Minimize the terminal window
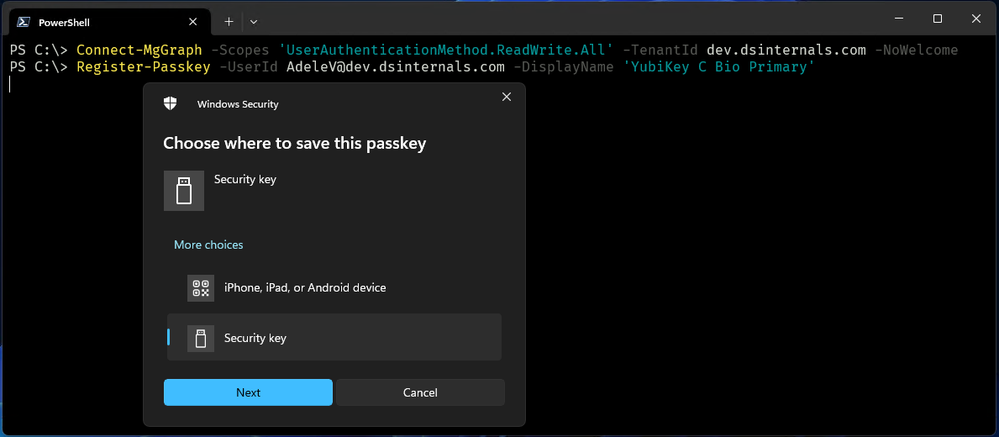The image size is (999, 437). tap(899, 19)
